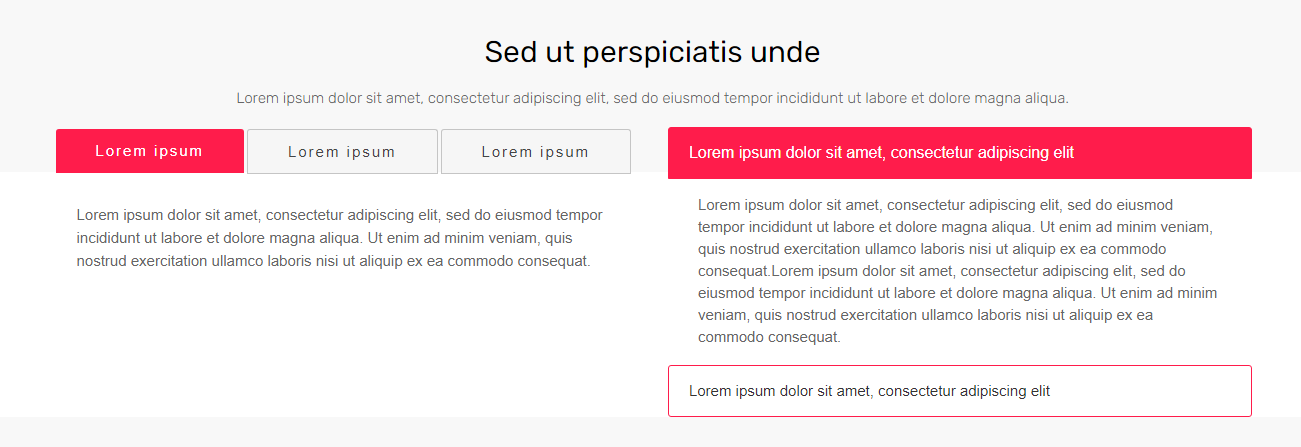Click the paragraph in the left tab panel

click(340, 238)
